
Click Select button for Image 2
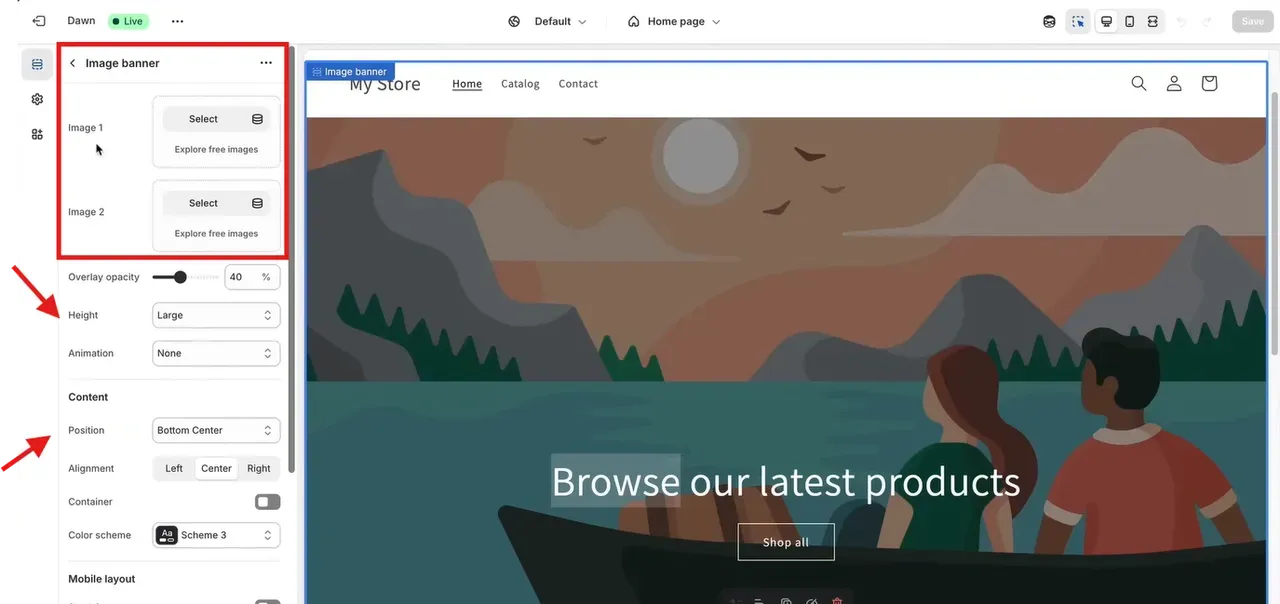click(x=203, y=203)
